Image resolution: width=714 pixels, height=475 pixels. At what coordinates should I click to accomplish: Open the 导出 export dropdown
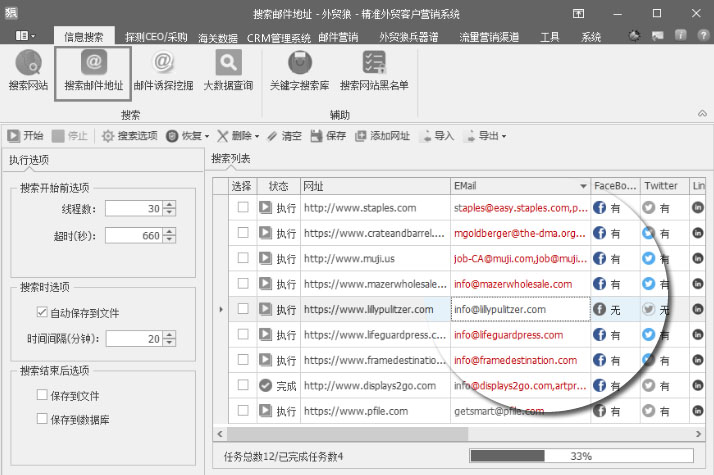[x=488, y=136]
